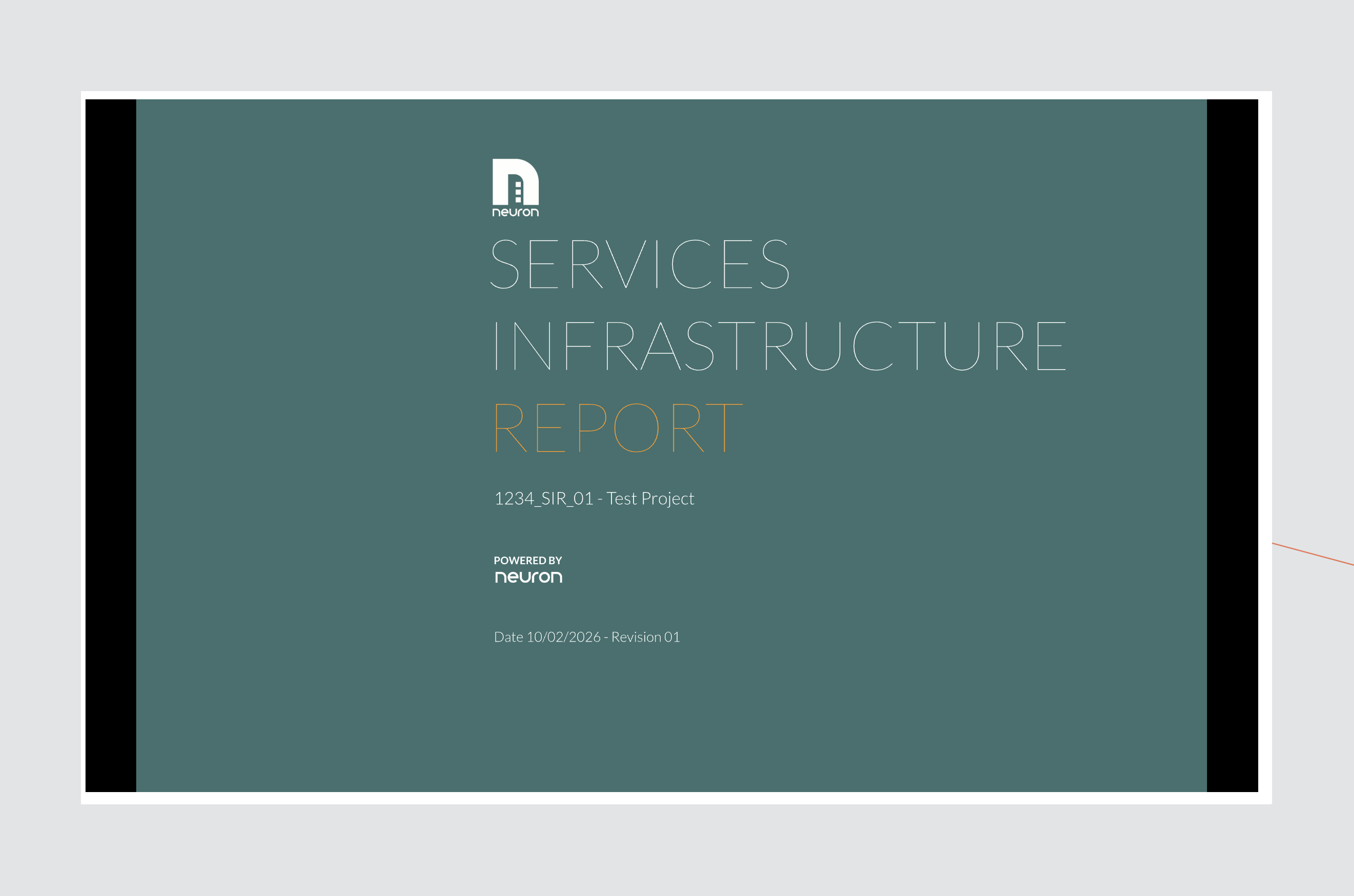
Task: Click the right black side bar
Action: (x=1232, y=446)
